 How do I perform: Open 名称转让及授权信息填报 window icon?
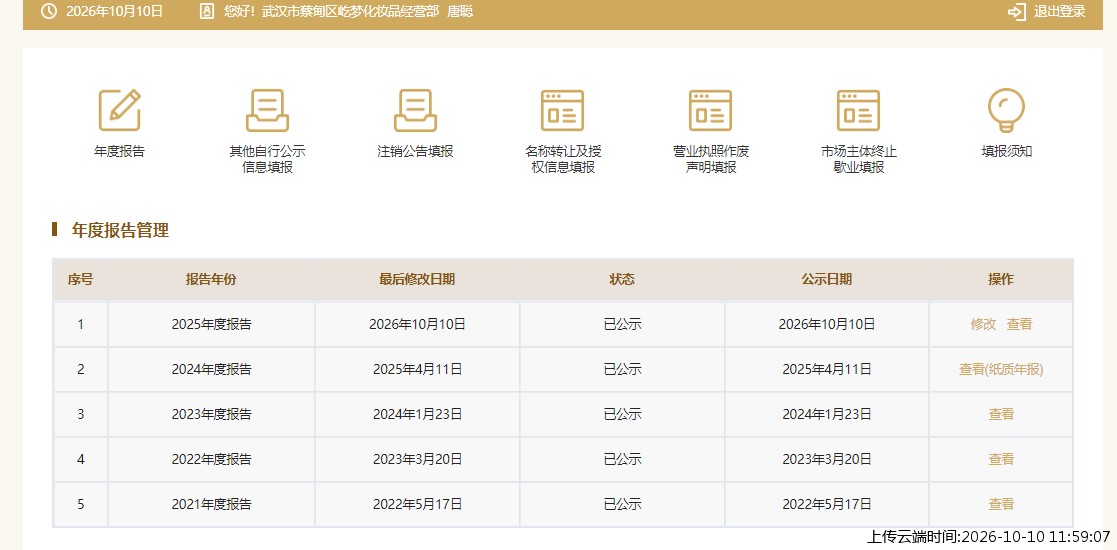click(x=562, y=110)
